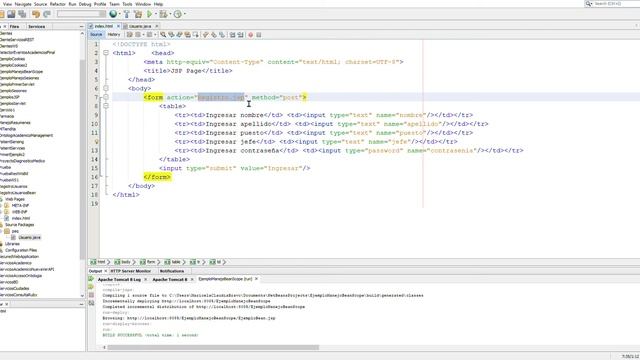The image size is (640, 360).
Task: Close the EjemploManejoBeanScope run output tab
Action: tap(256, 279)
